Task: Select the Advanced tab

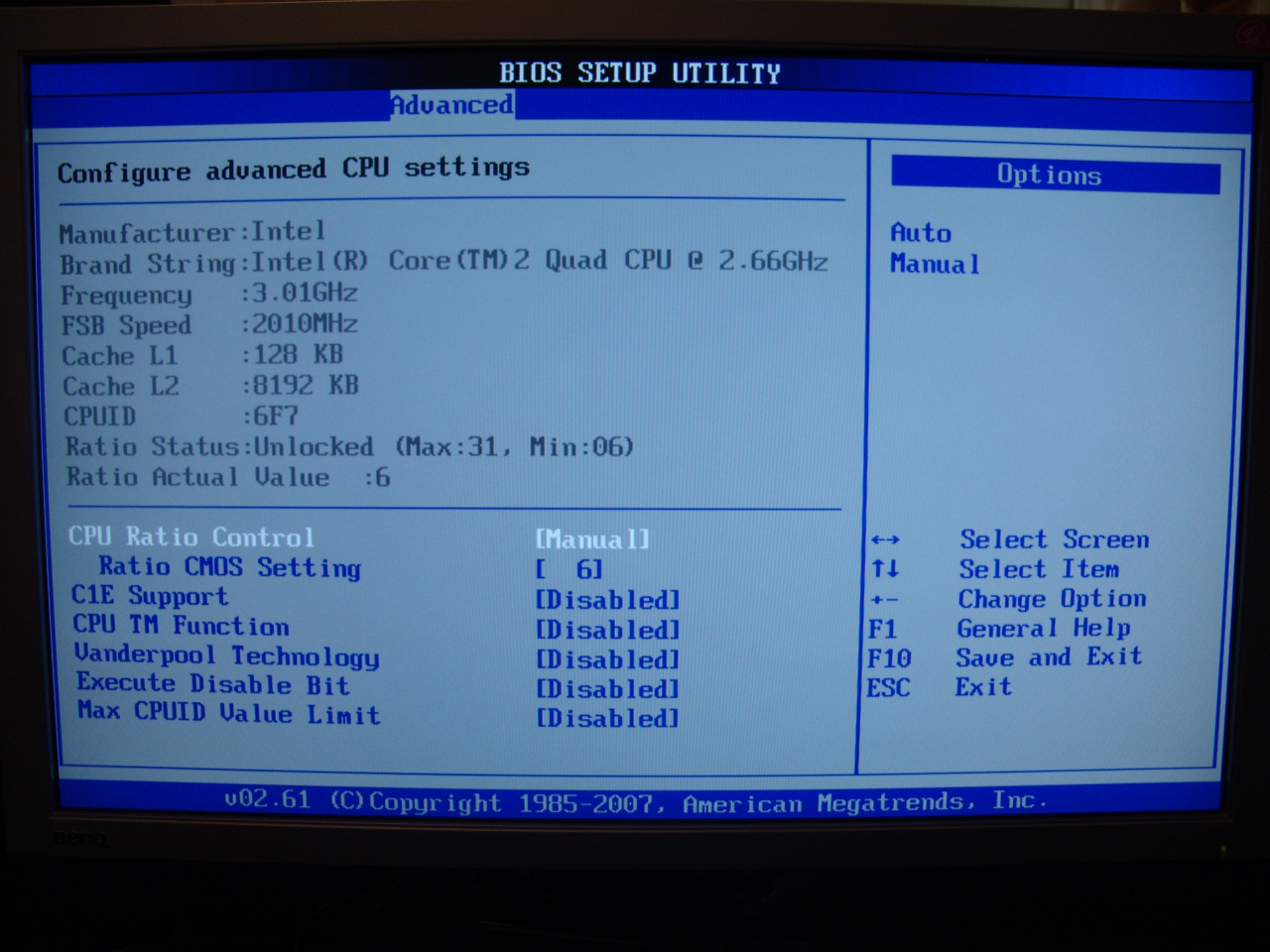Action: [451, 105]
